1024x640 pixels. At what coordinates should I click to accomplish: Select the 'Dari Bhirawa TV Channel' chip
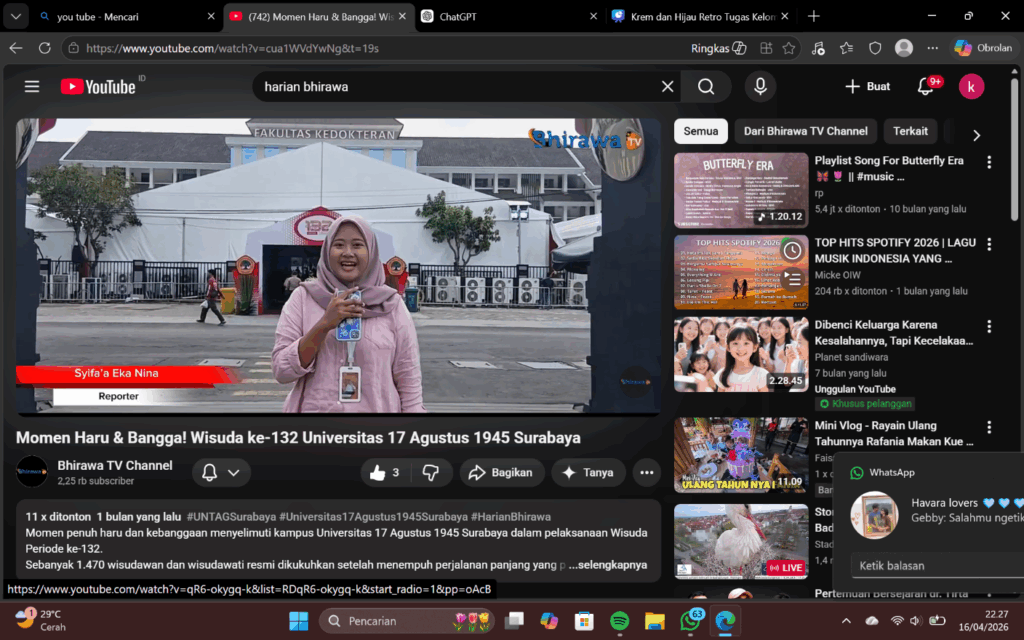[x=805, y=131]
